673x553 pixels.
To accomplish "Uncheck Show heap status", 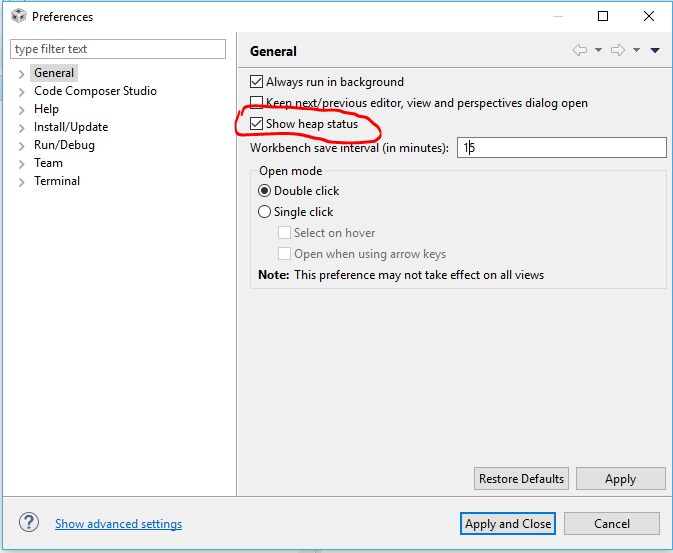I will click(257, 124).
